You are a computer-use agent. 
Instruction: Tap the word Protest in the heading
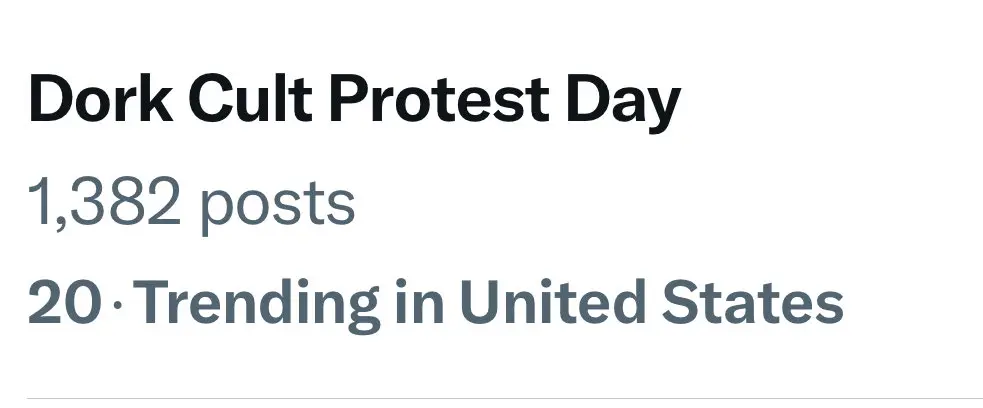pos(438,103)
